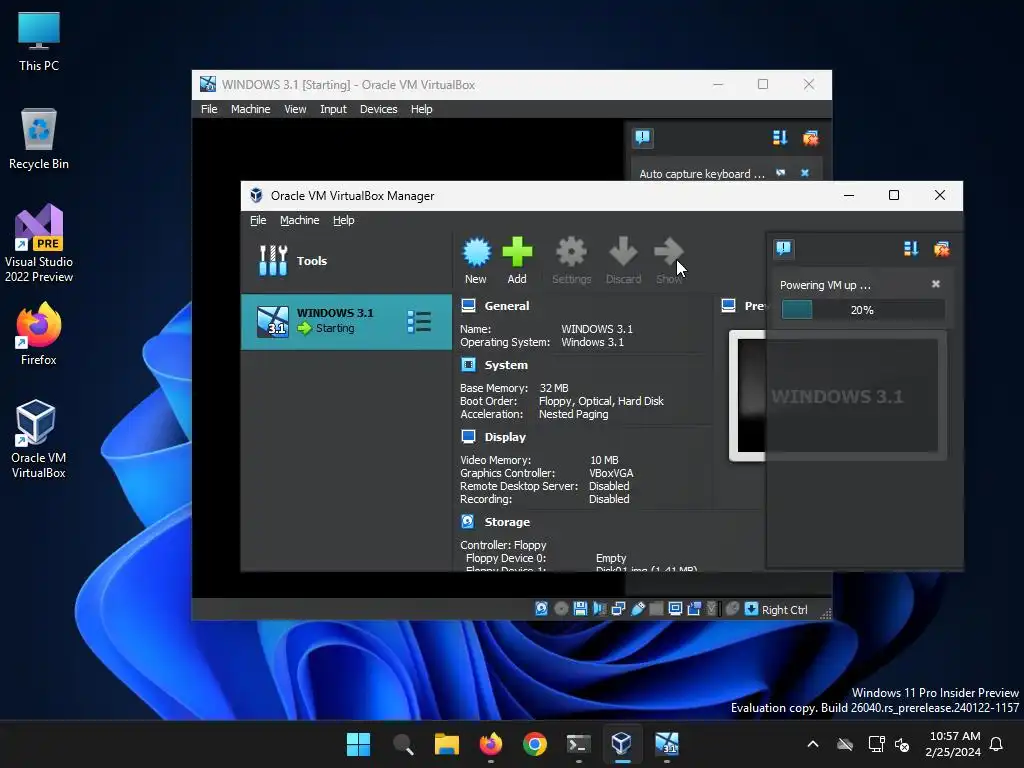
Task: Open This PC desktop icon
Action: (x=39, y=42)
